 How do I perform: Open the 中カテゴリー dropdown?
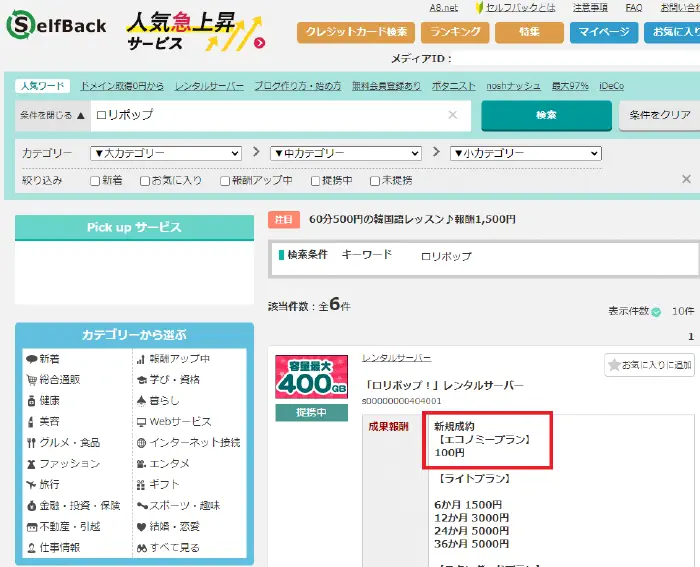pos(346,154)
